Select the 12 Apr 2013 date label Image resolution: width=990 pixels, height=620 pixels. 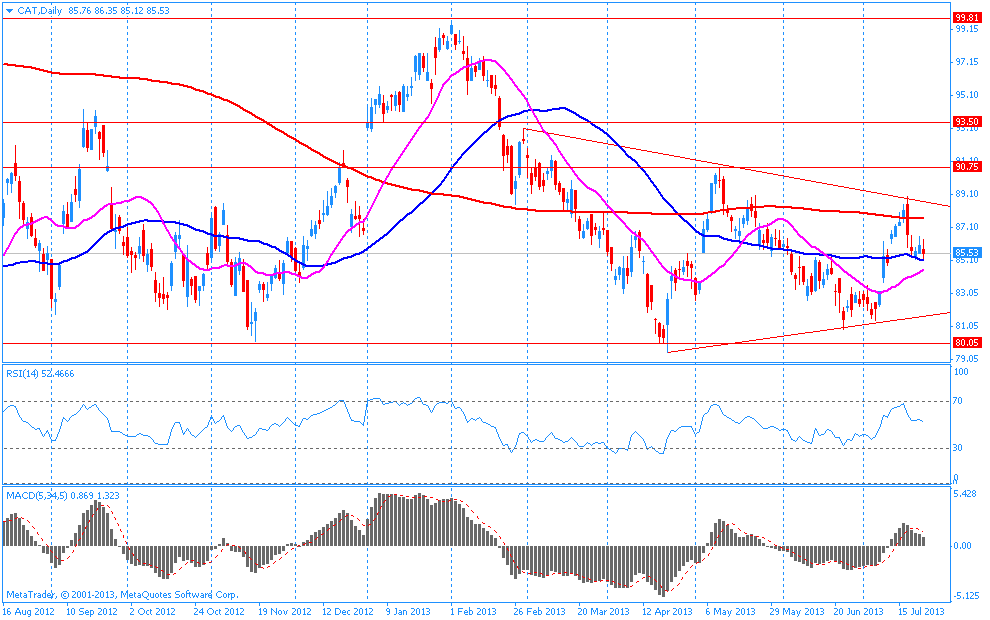point(667,612)
